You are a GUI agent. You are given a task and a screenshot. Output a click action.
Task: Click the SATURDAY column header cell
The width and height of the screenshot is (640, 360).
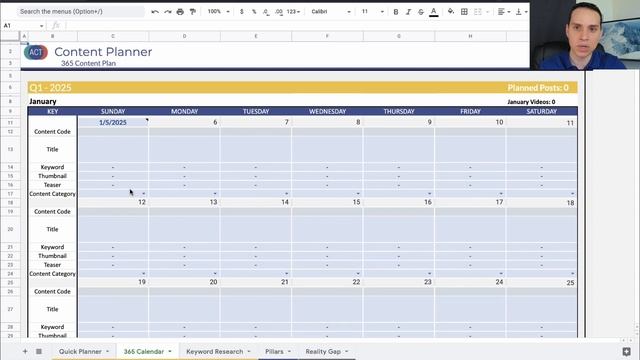(x=542, y=111)
